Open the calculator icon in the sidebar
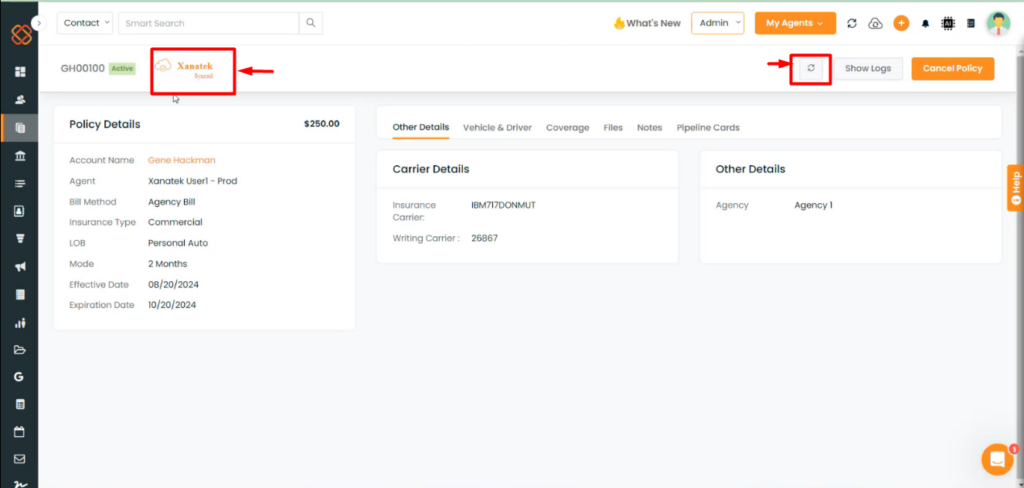Image resolution: width=1024 pixels, height=488 pixels. point(20,405)
